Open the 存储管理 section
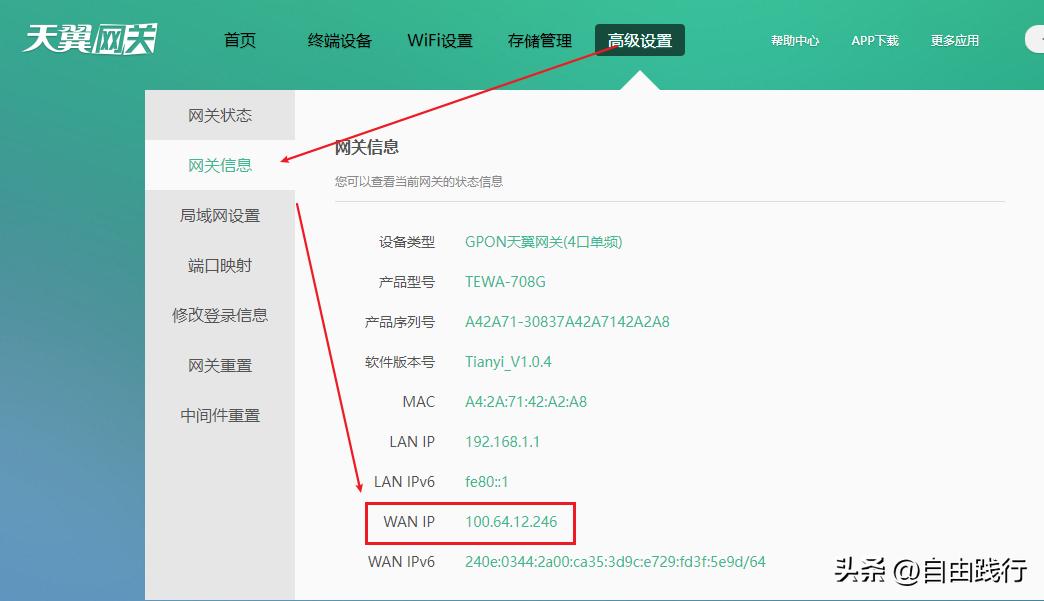This screenshot has height=601, width=1044. click(541, 40)
